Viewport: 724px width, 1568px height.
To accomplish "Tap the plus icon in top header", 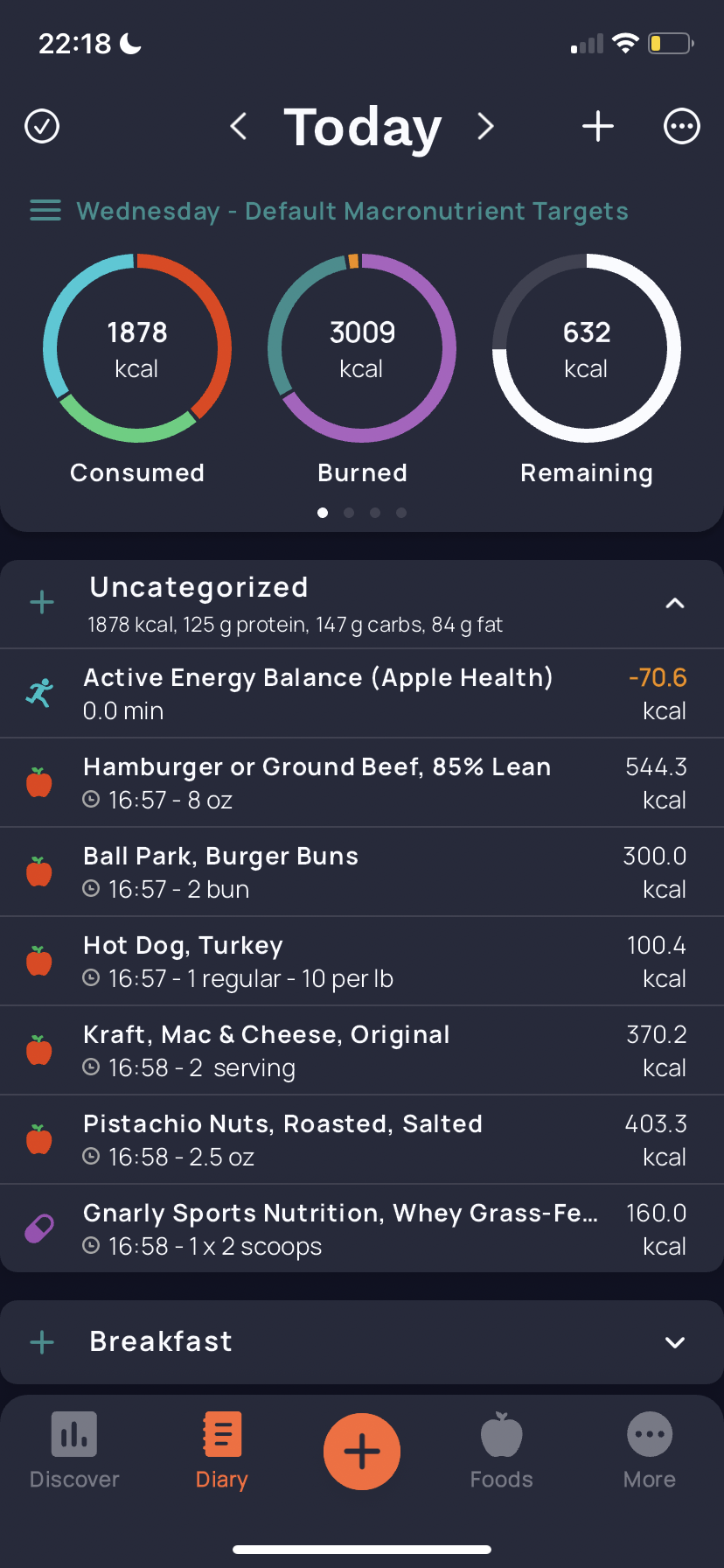I will pos(598,126).
